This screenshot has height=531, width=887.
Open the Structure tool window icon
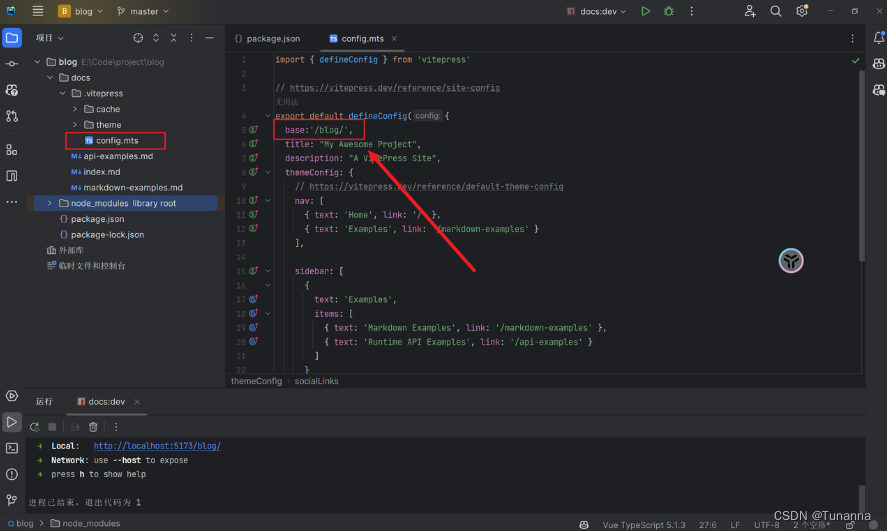(x=11, y=149)
